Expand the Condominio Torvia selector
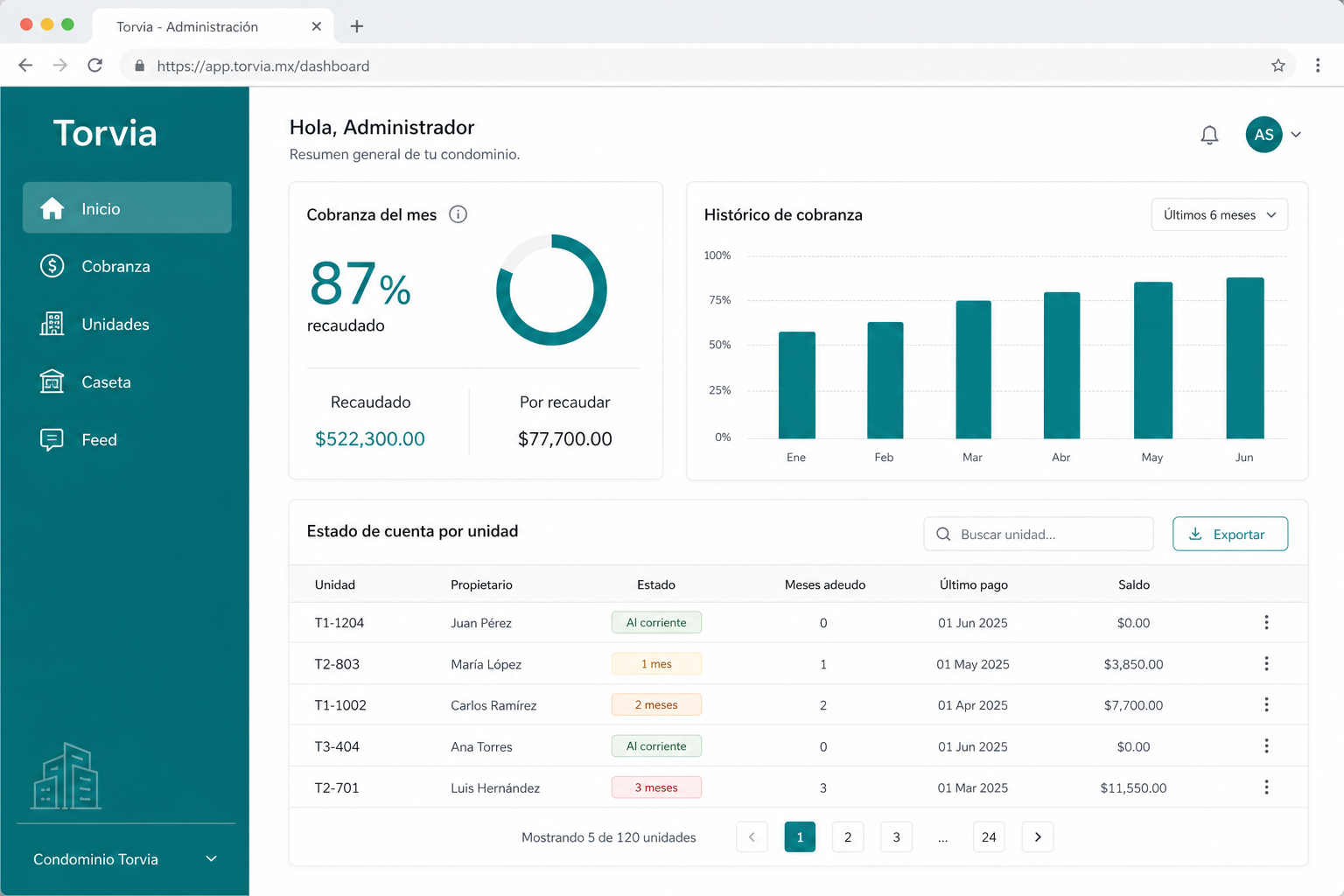1344x896 pixels. click(x=126, y=859)
